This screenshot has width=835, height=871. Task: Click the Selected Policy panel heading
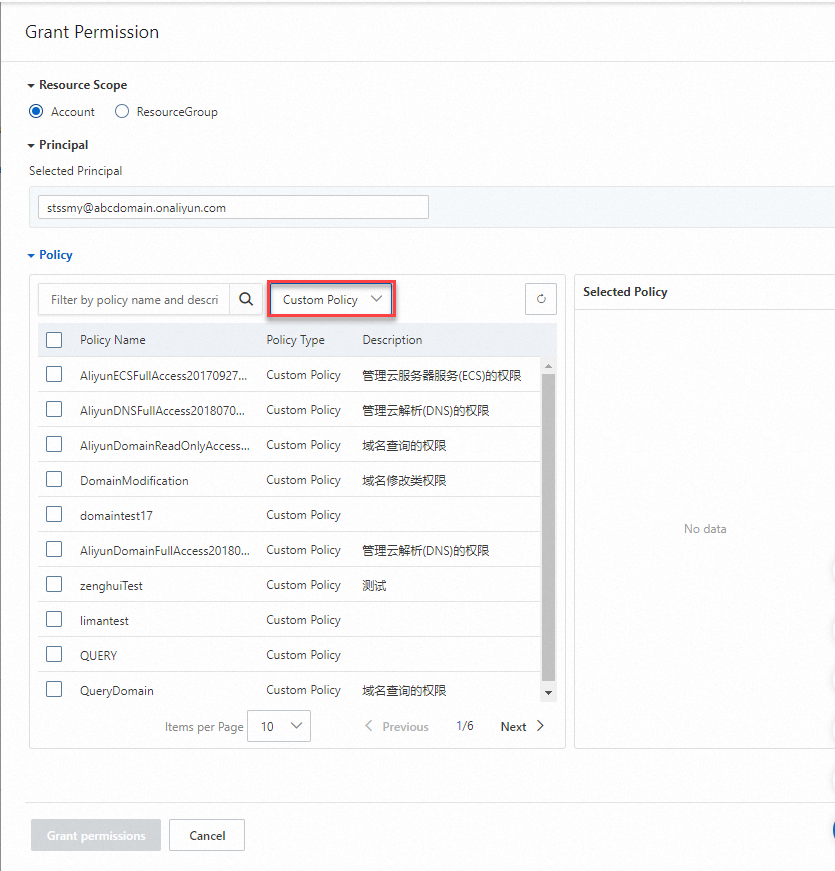click(625, 292)
